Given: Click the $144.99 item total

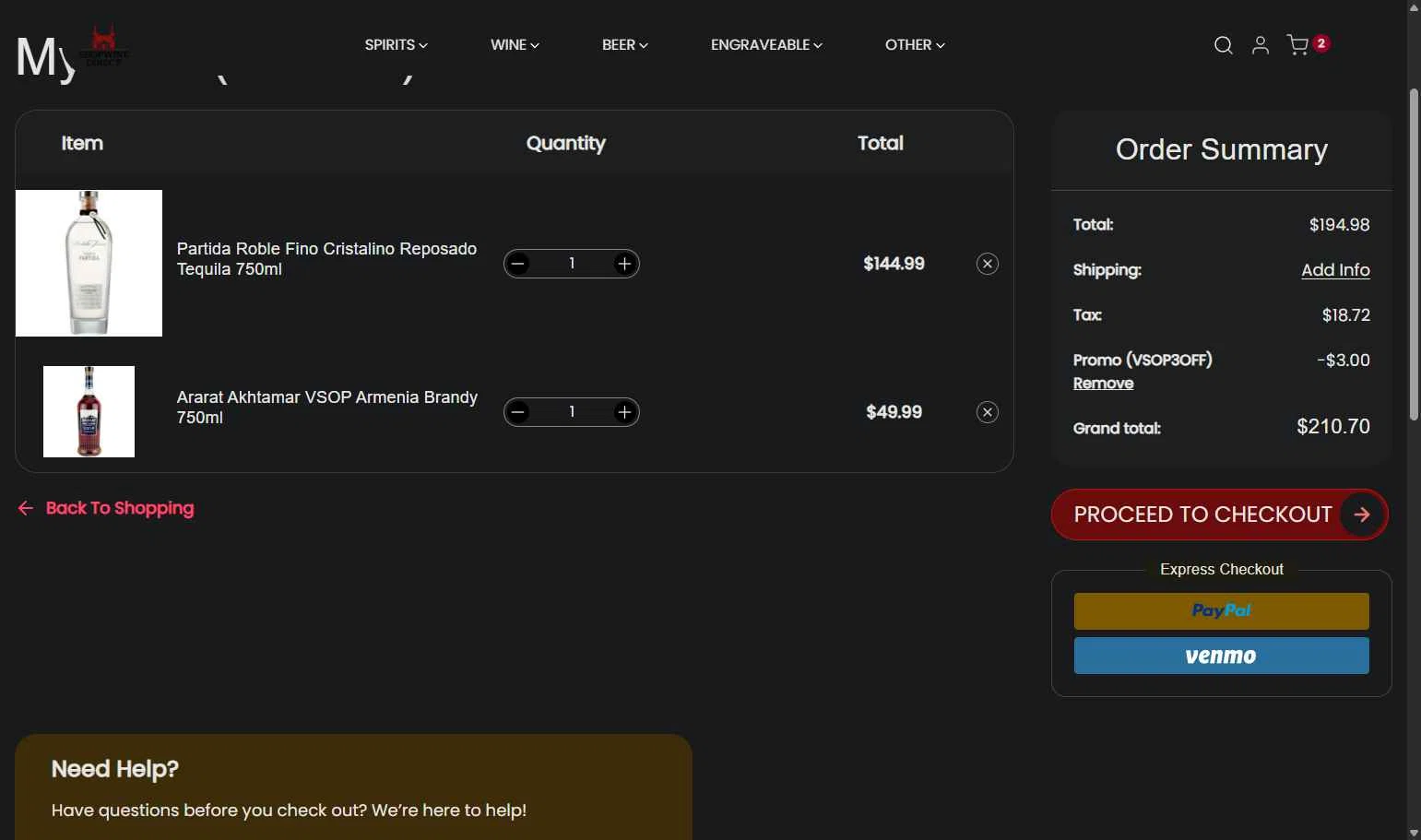Looking at the screenshot, I should click(x=894, y=264).
